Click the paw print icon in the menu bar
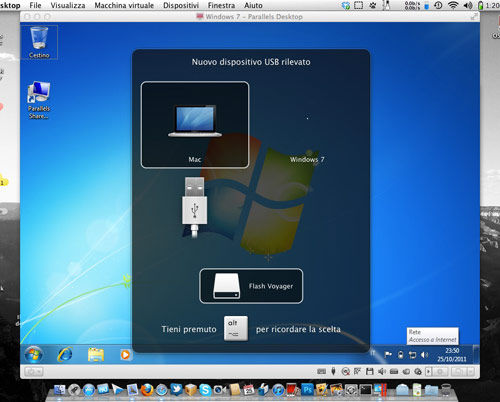This screenshot has height=402, width=500. point(373,5)
